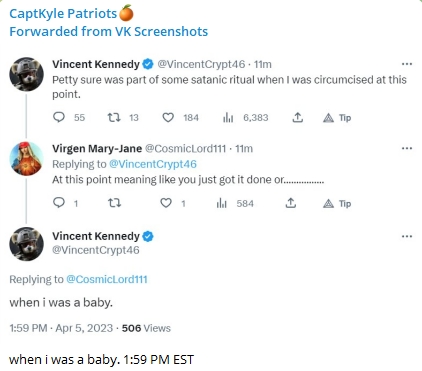Share Virgen Mary-Jane's reply

coord(291,203)
